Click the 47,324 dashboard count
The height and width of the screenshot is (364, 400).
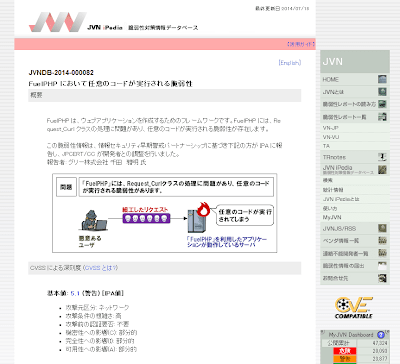point(380,343)
